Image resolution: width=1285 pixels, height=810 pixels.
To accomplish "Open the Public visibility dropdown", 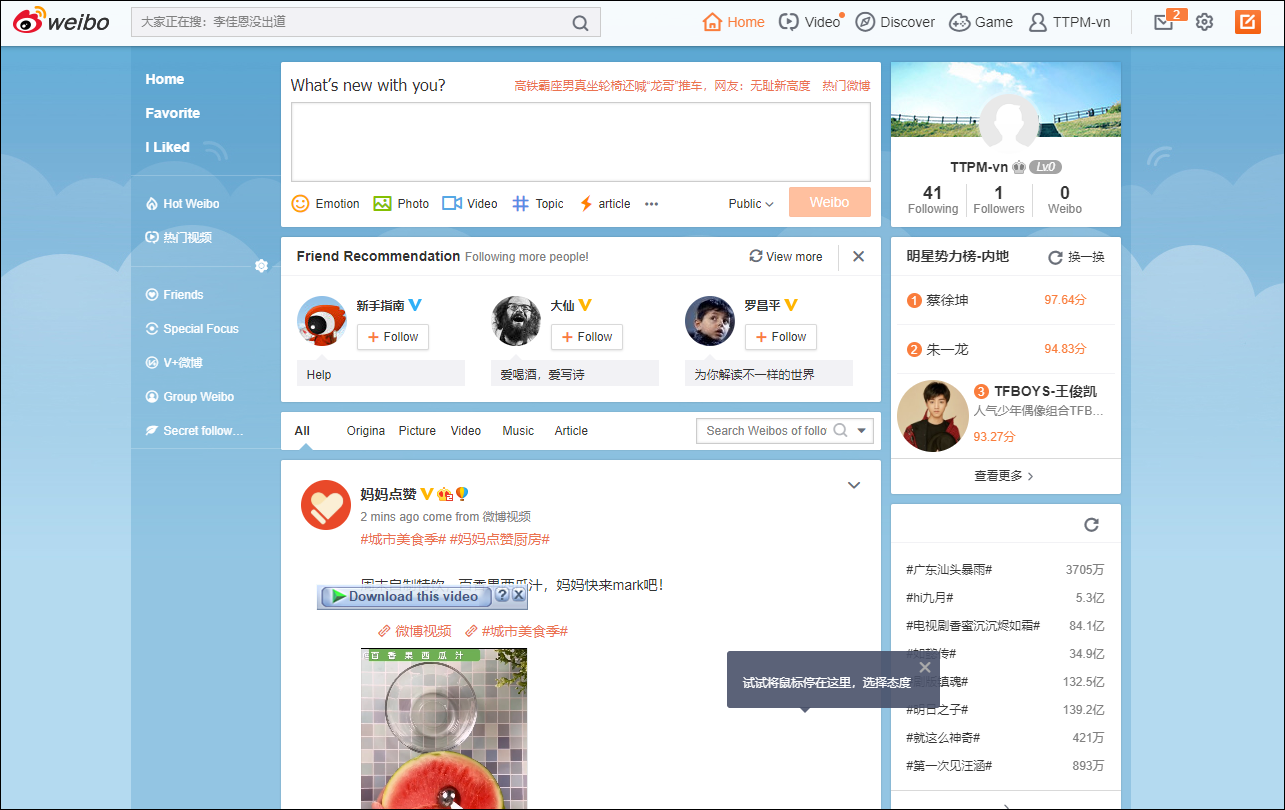I will pyautogui.click(x=749, y=203).
